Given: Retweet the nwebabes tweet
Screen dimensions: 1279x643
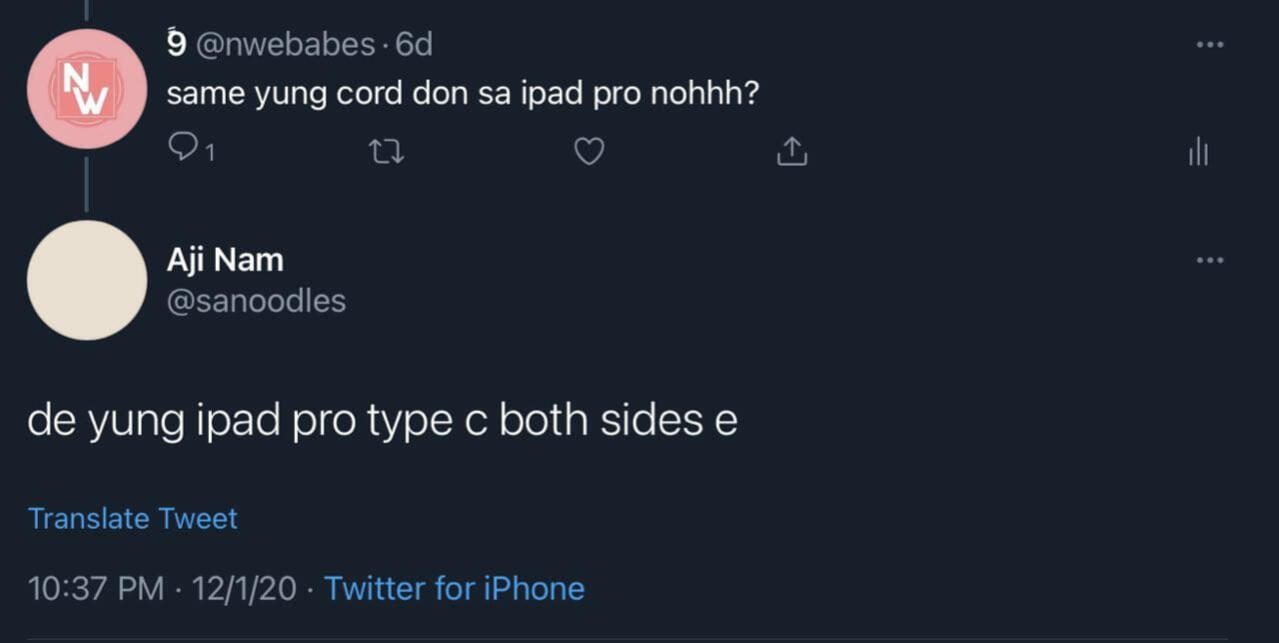Looking at the screenshot, I should coord(387,152).
